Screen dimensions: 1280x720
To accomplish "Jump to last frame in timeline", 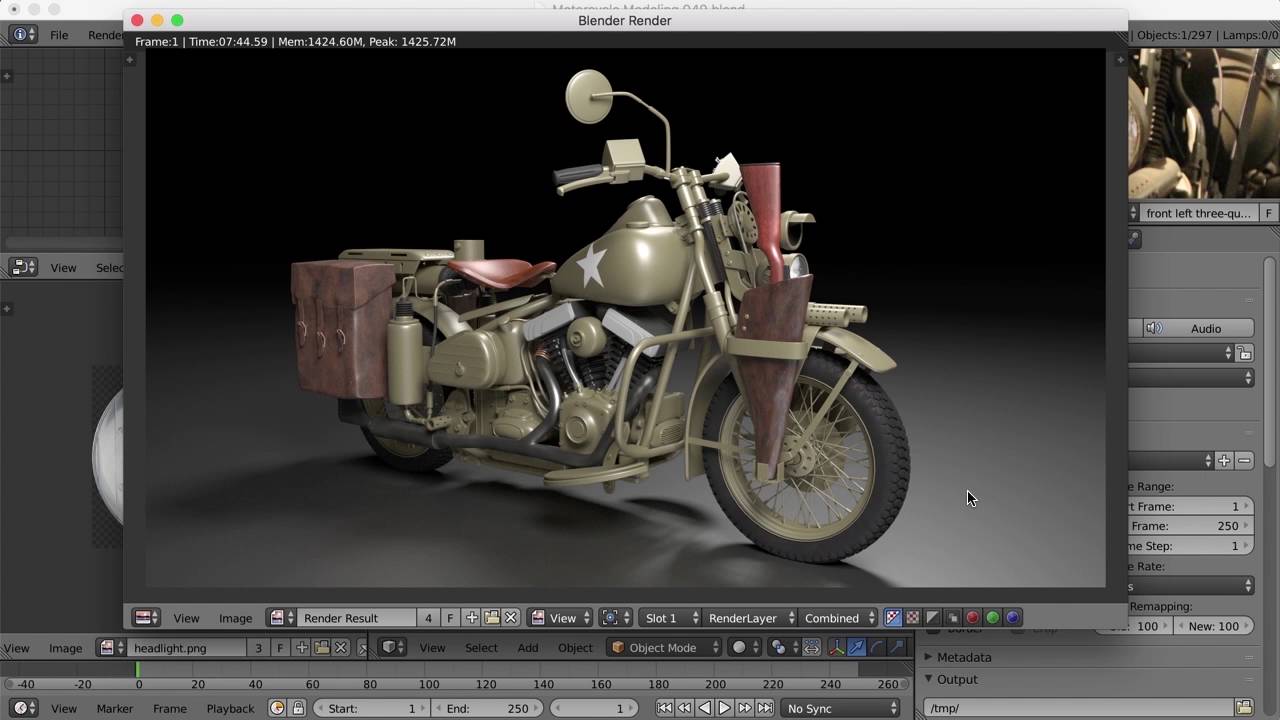I will [x=765, y=708].
